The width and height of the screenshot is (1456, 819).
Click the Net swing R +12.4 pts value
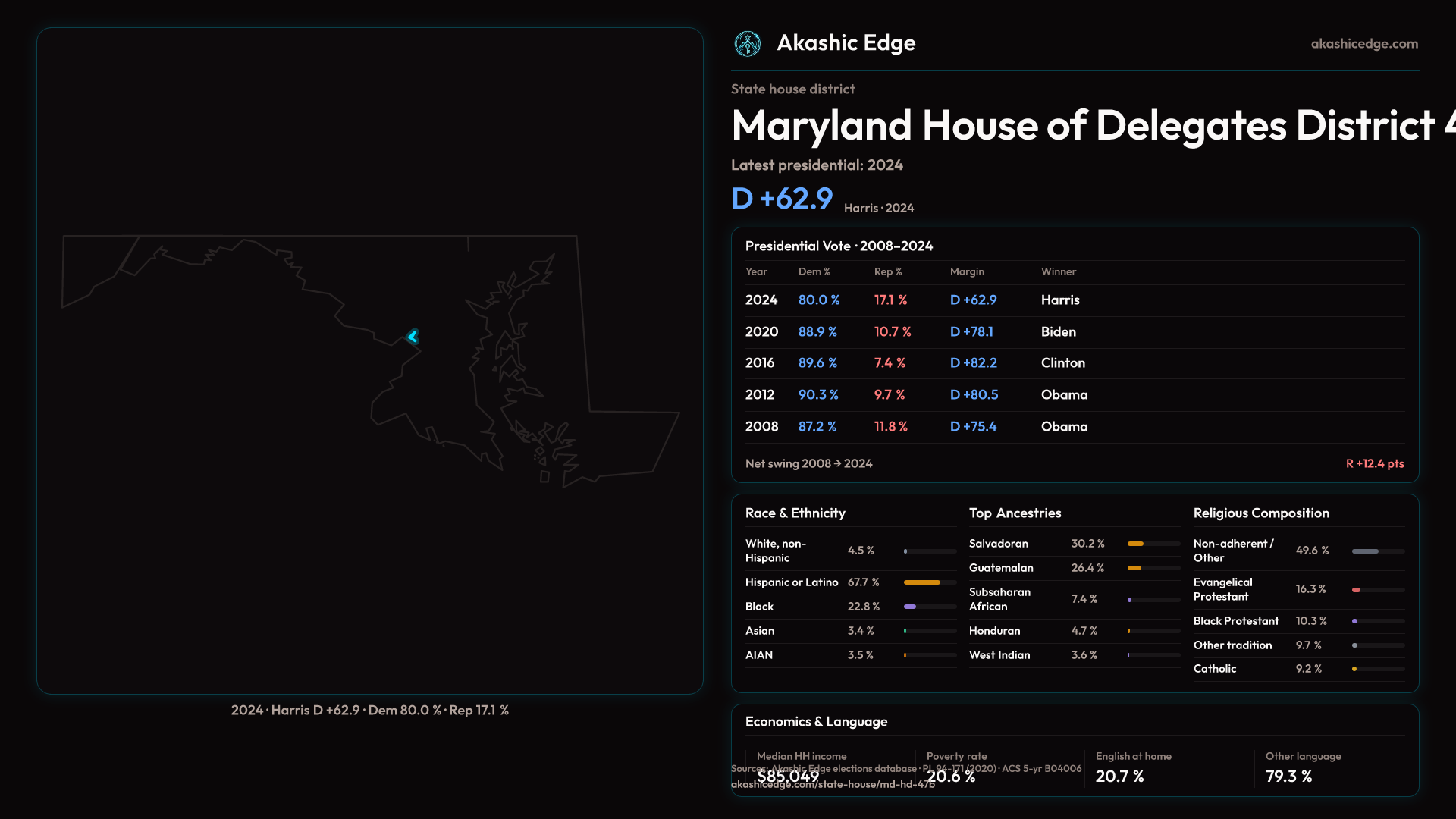[1374, 463]
